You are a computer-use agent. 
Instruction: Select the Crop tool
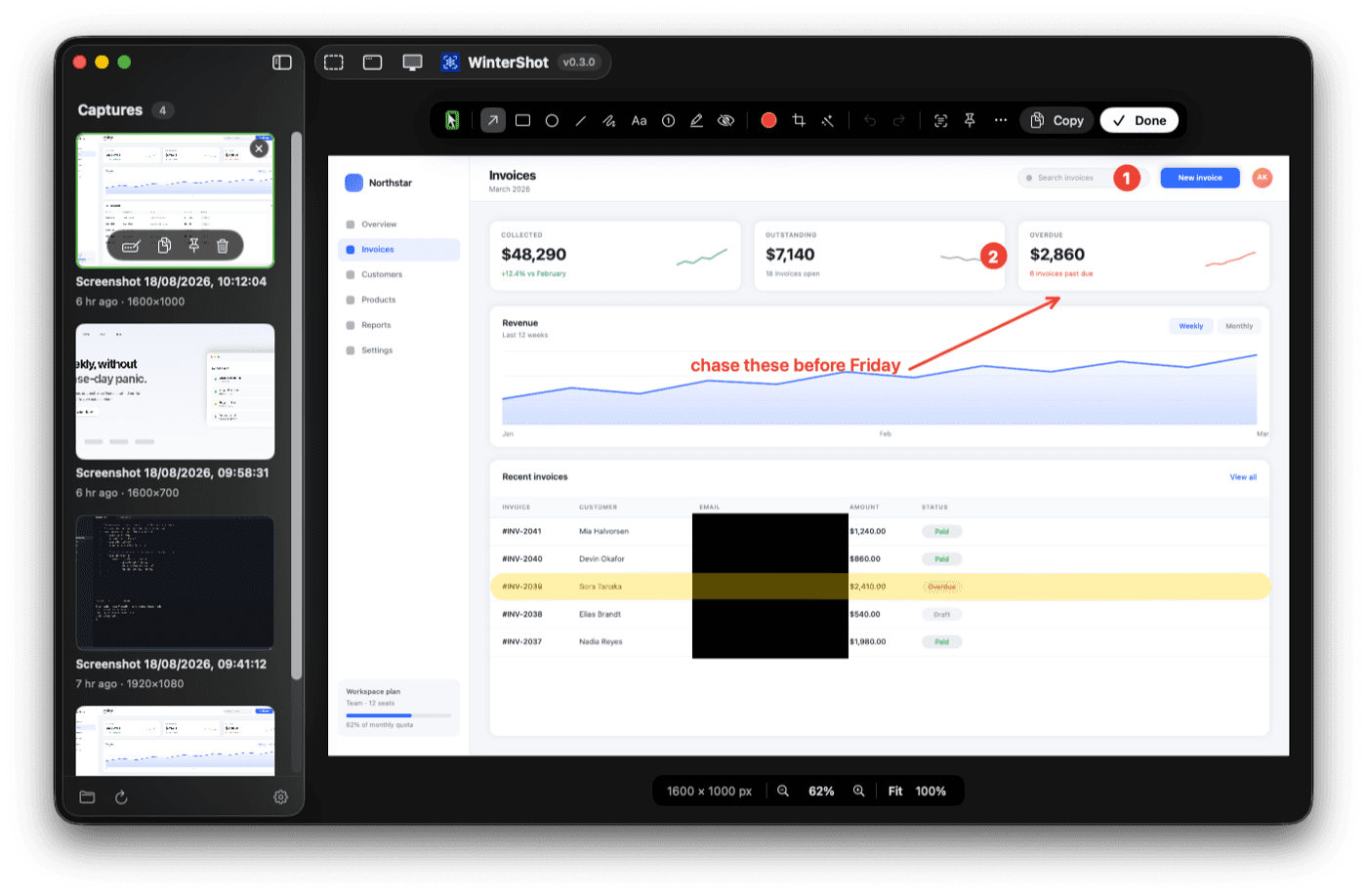pos(799,120)
